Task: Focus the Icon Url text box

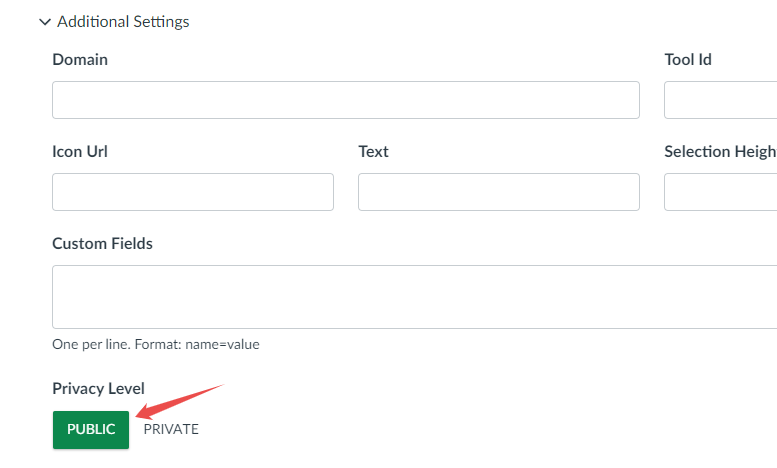Action: click(x=192, y=192)
